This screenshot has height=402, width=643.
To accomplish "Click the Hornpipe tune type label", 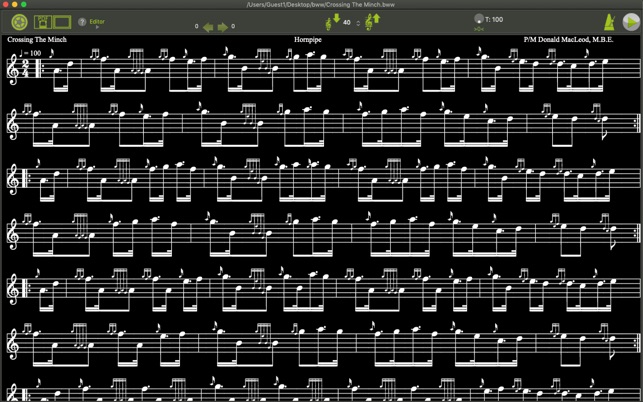I will pos(308,40).
